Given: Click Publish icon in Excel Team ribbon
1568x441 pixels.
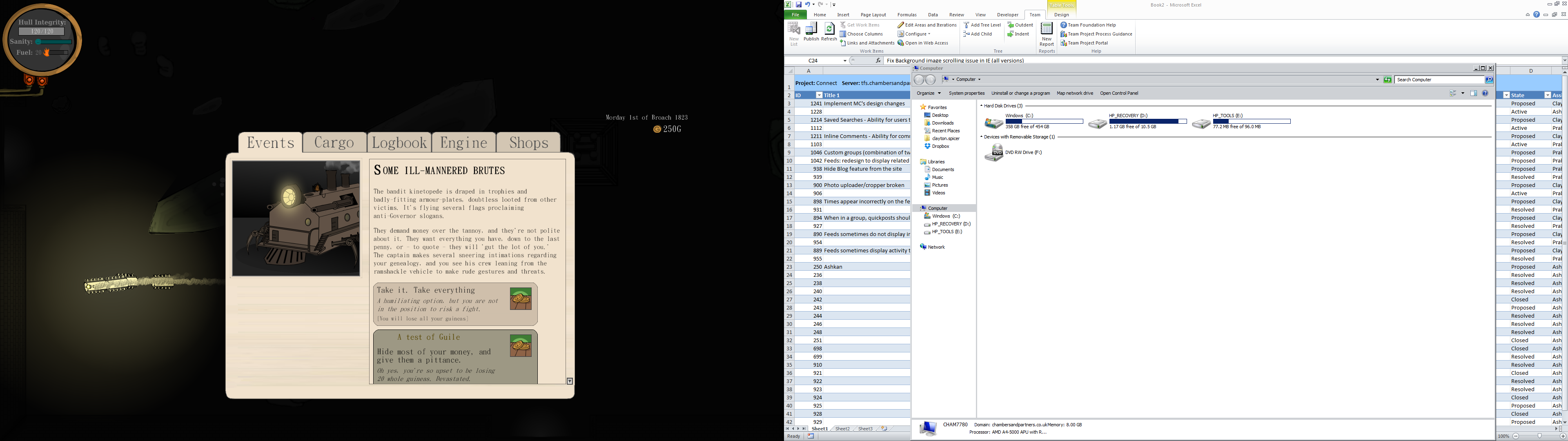Looking at the screenshot, I should tap(811, 32).
